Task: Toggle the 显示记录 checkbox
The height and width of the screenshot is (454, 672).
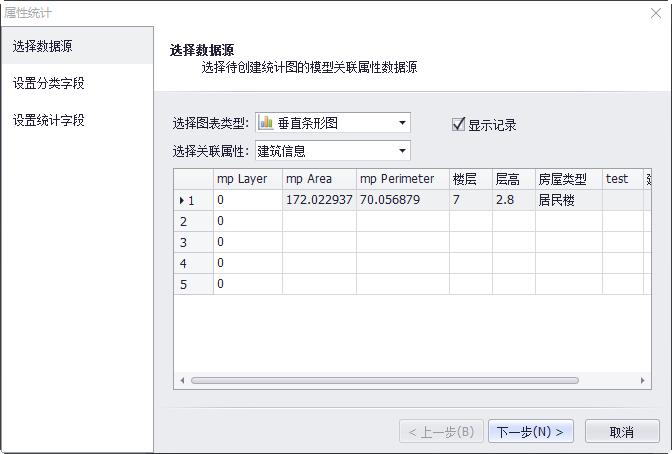Action: [459, 125]
